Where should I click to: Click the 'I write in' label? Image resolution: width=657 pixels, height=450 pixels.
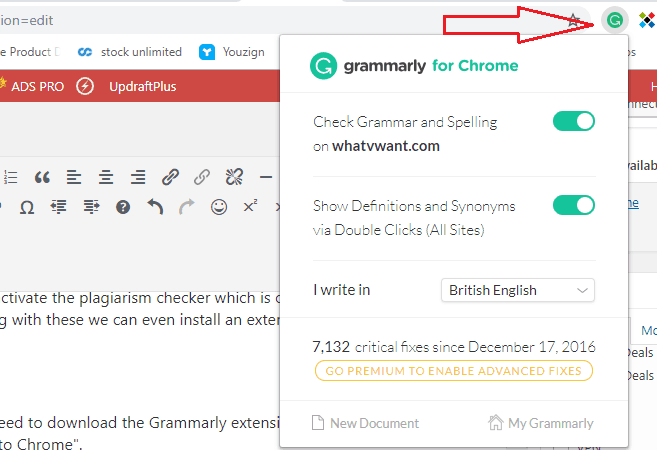[x=341, y=290]
